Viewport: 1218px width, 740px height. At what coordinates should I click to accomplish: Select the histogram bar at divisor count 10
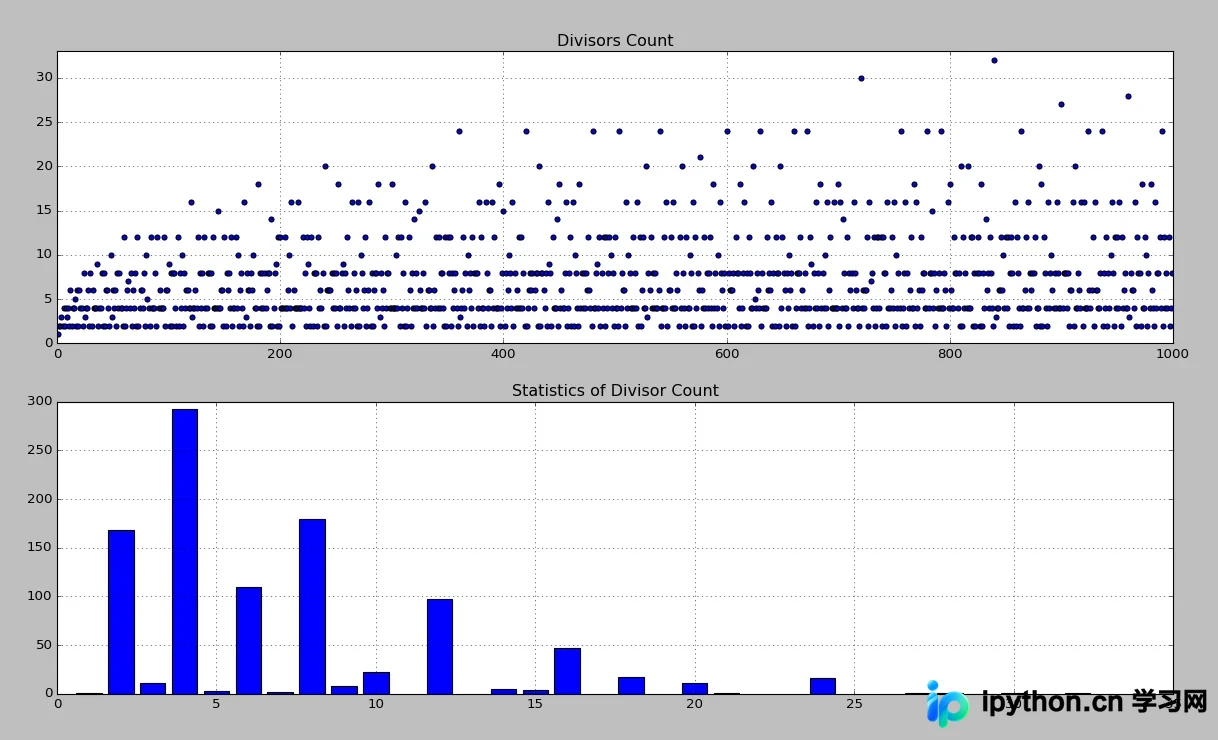pos(376,683)
